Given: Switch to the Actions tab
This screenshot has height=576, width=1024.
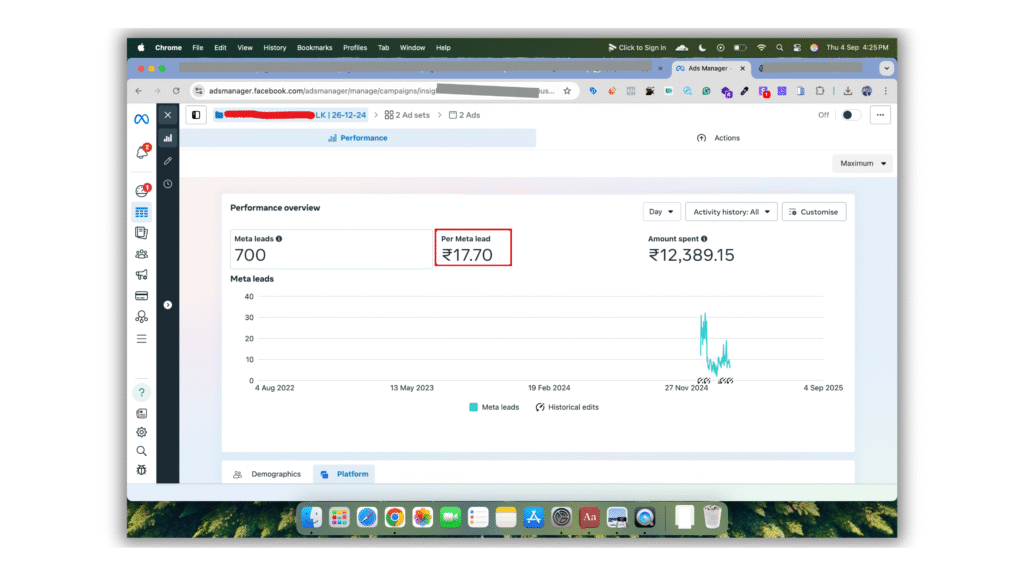Looking at the screenshot, I should 718,138.
